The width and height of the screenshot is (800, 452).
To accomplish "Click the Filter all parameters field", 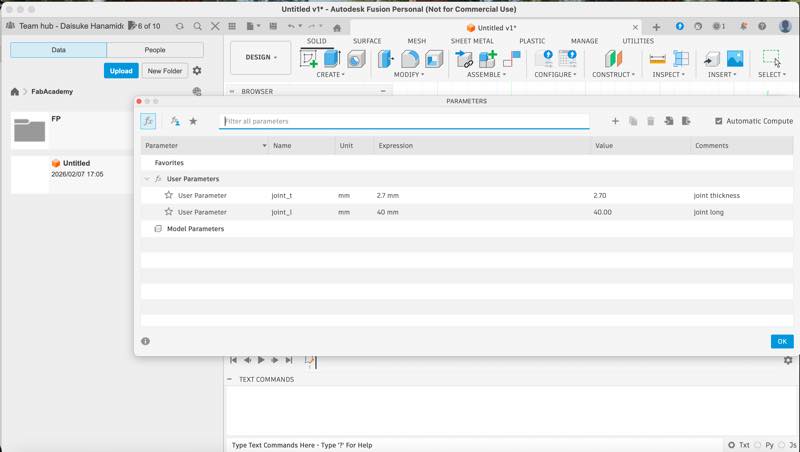I will coord(404,121).
